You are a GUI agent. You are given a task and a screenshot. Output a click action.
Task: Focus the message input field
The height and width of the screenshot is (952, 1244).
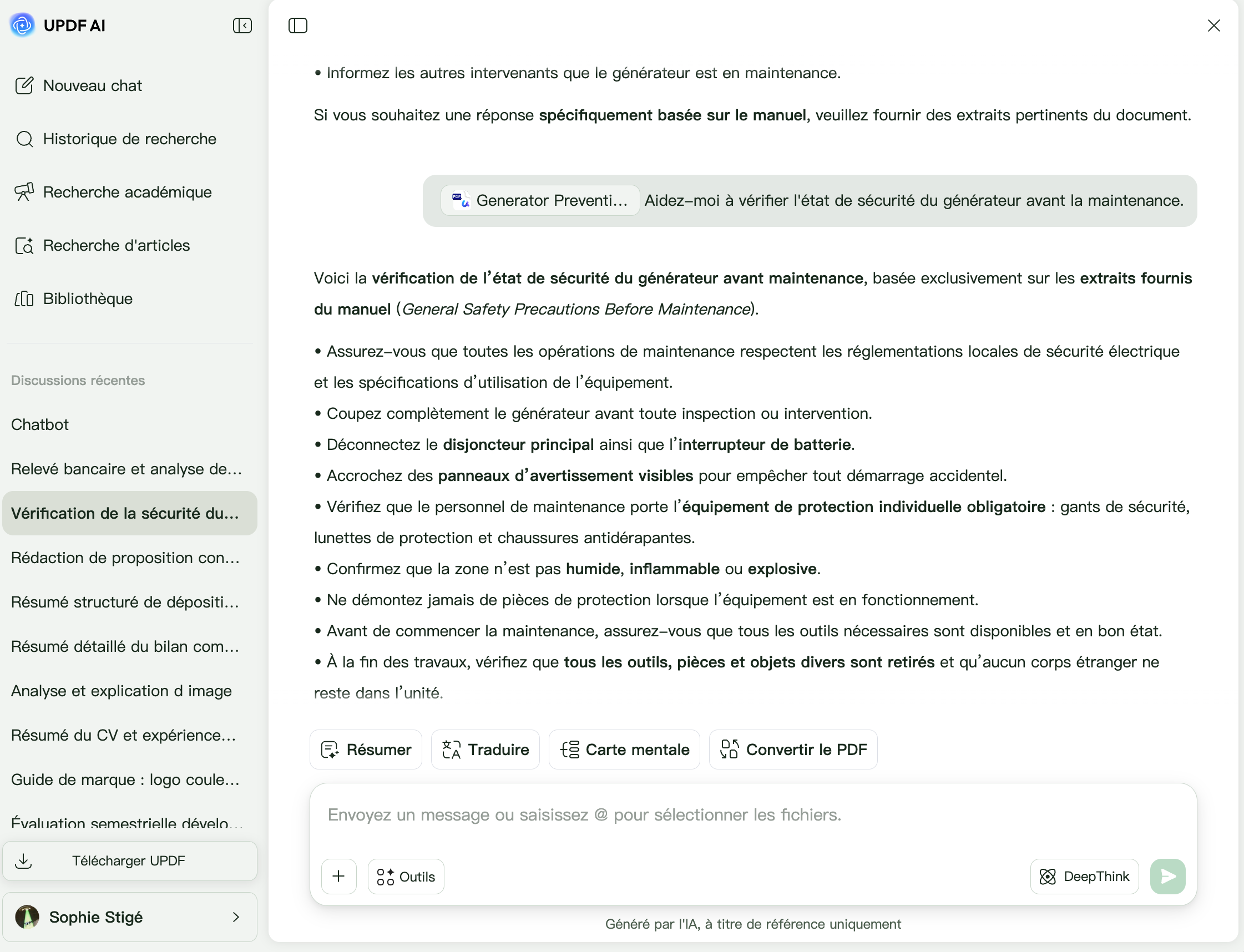click(752, 815)
